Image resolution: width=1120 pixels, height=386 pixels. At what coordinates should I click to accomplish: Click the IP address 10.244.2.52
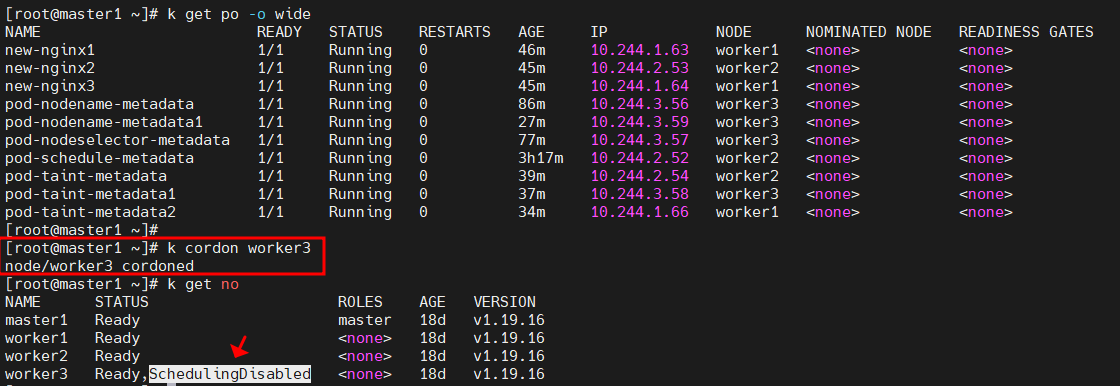click(639, 158)
